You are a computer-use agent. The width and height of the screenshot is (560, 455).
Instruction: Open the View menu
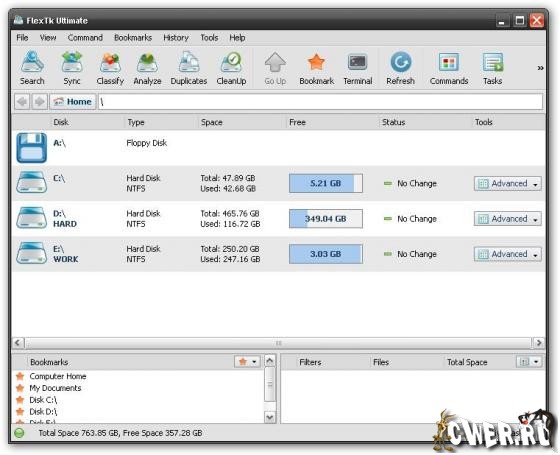pos(48,38)
